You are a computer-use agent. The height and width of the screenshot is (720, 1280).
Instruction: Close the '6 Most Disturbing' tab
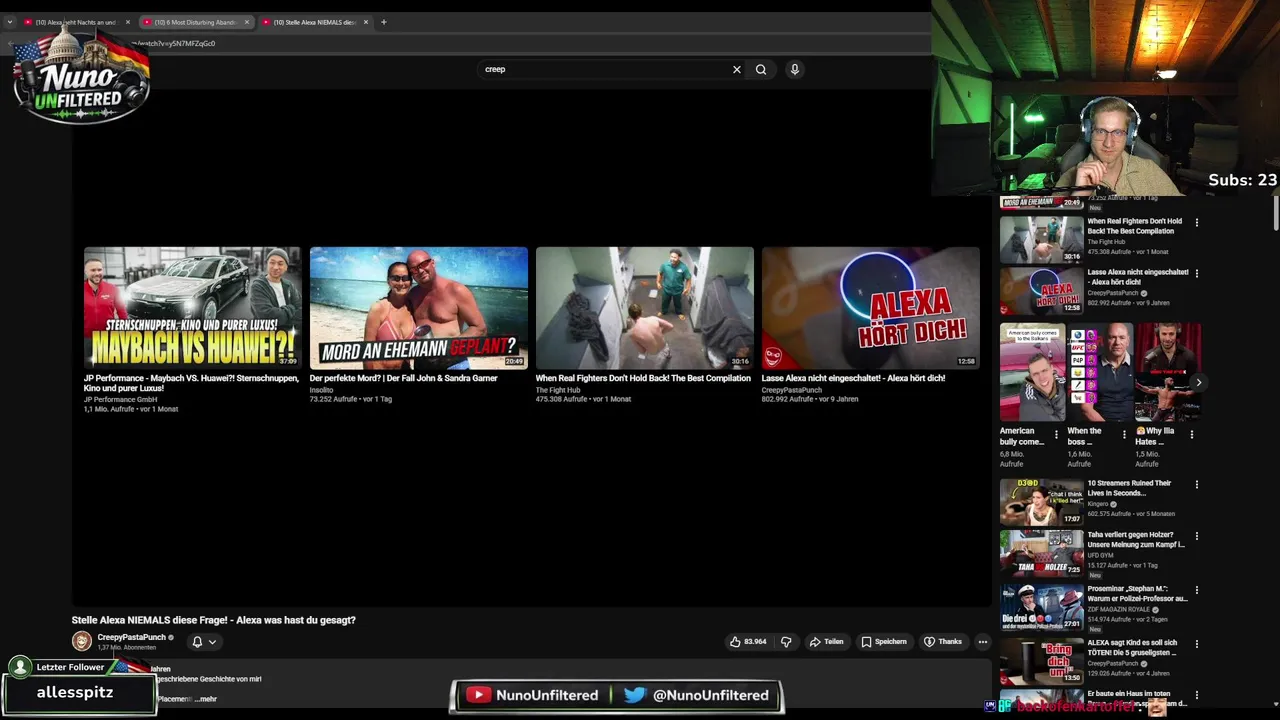coord(247,22)
